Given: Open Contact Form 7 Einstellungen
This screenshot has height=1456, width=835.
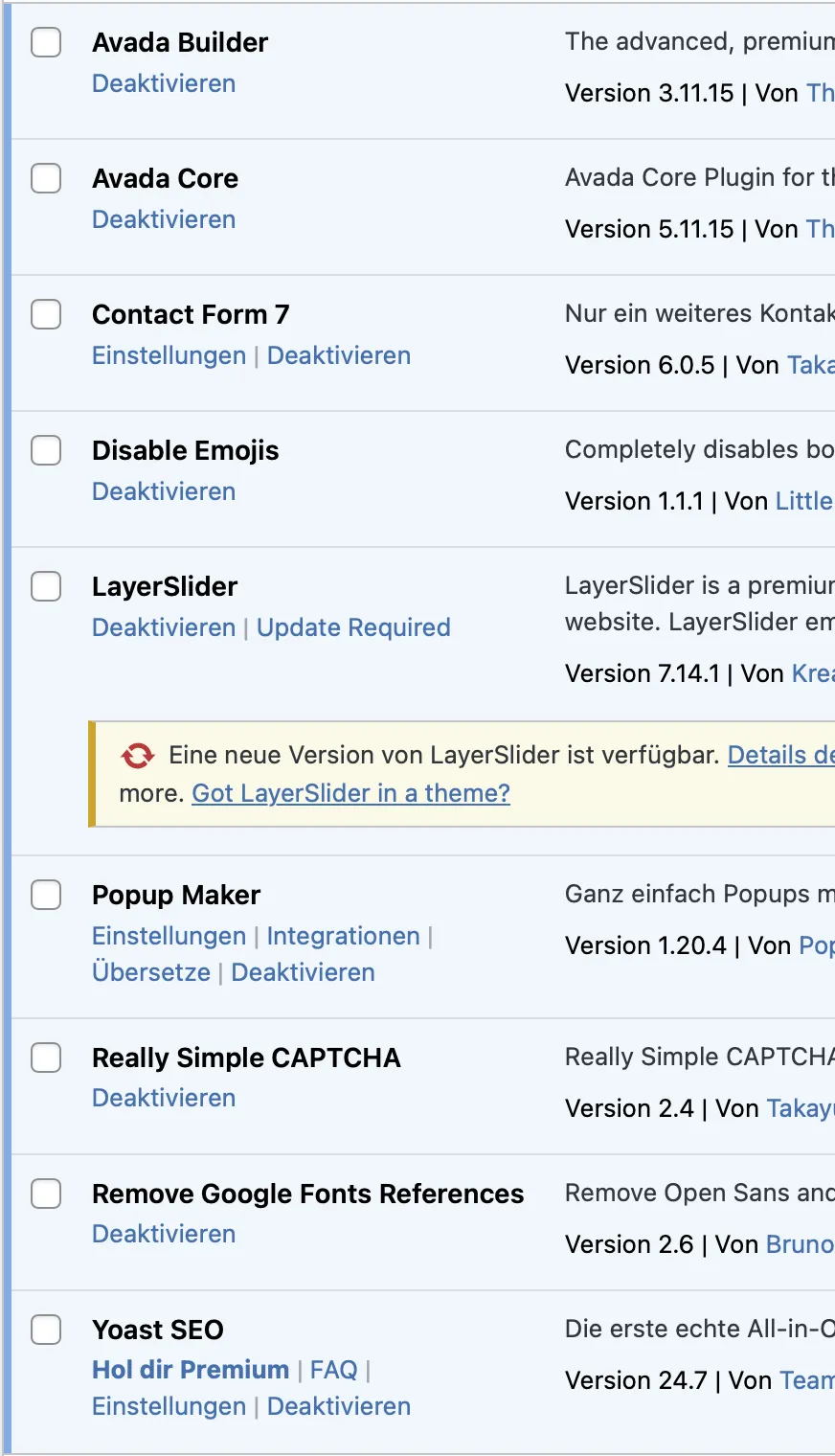Looking at the screenshot, I should tap(169, 355).
